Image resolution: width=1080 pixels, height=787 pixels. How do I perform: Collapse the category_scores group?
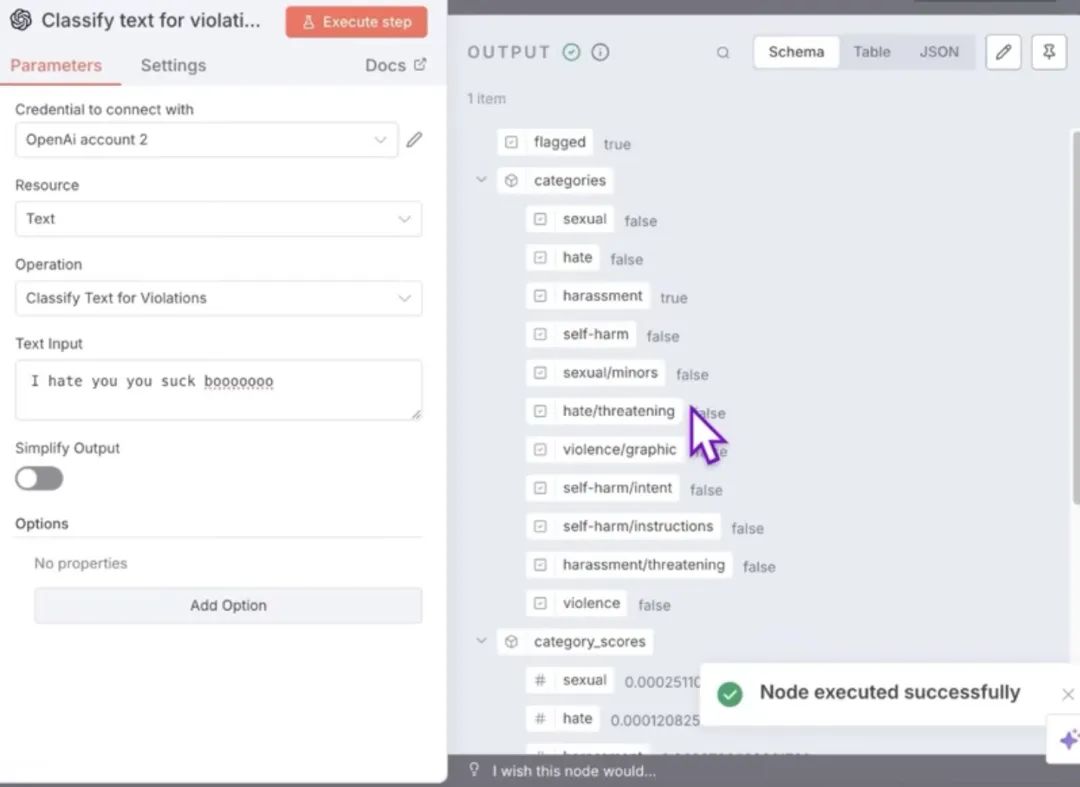click(481, 641)
